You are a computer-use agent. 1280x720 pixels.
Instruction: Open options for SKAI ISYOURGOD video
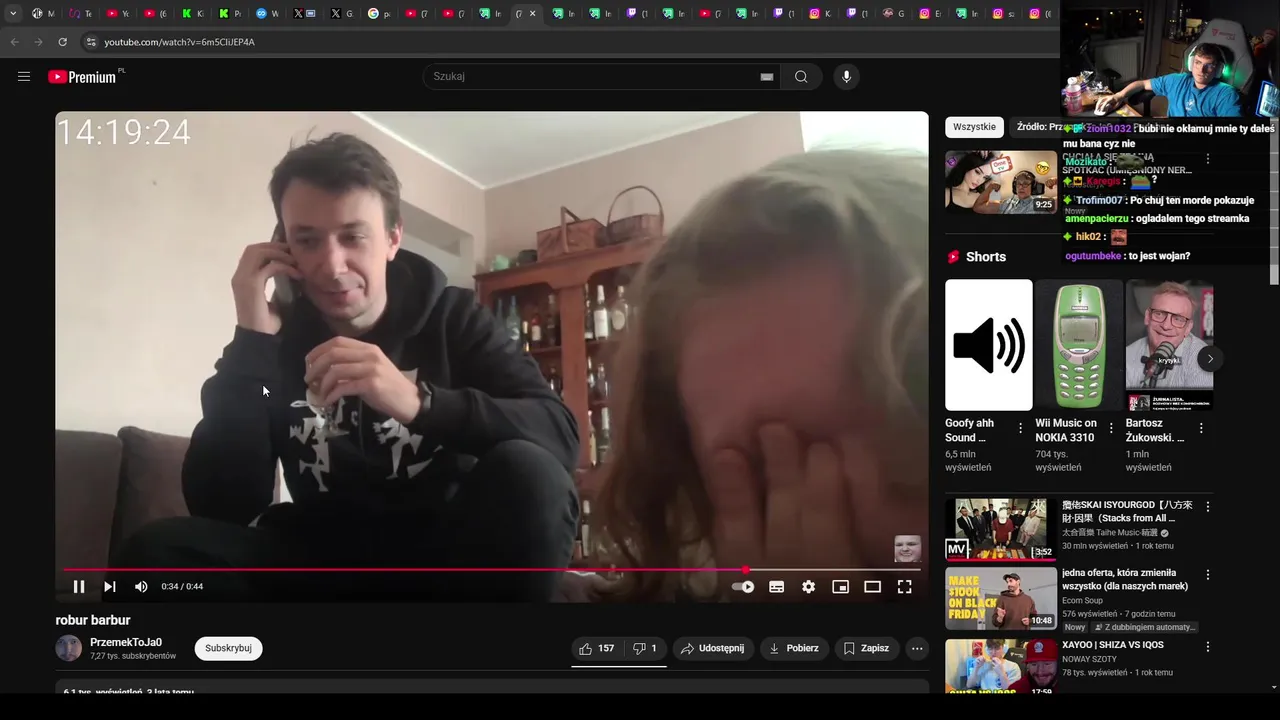coord(1207,507)
